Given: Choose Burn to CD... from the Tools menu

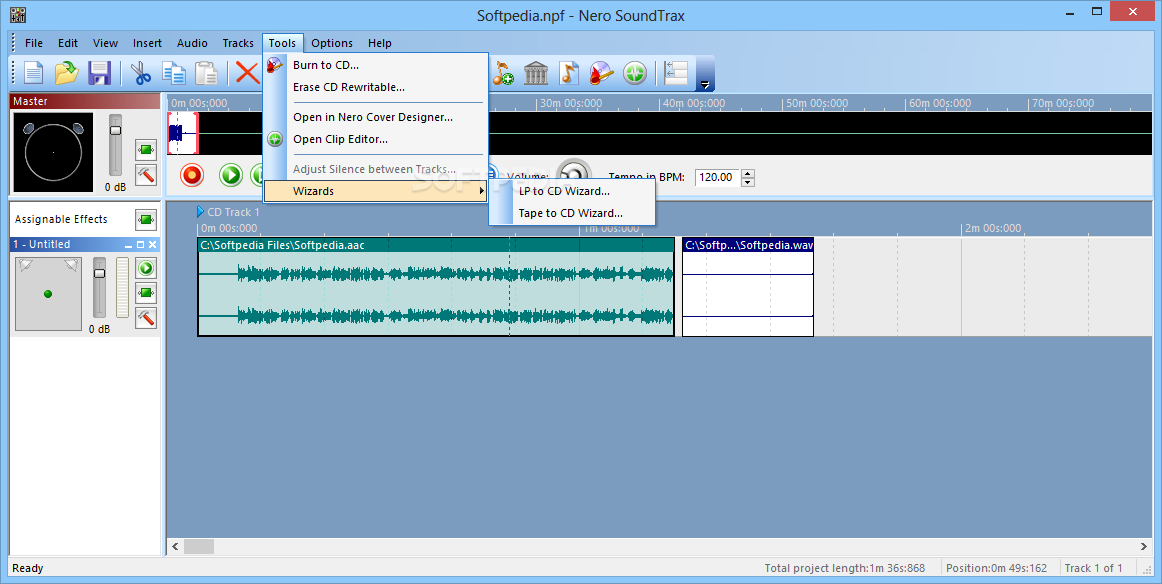Looking at the screenshot, I should point(376,65).
